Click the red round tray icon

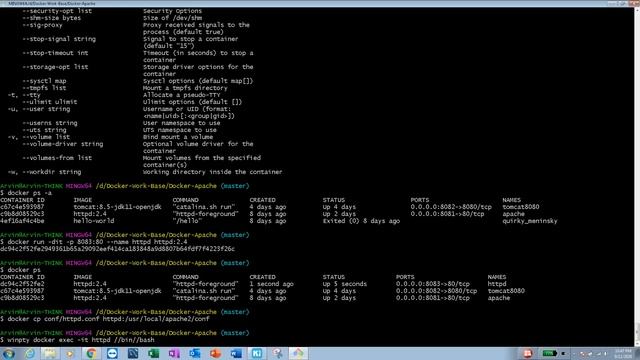tap(527, 353)
